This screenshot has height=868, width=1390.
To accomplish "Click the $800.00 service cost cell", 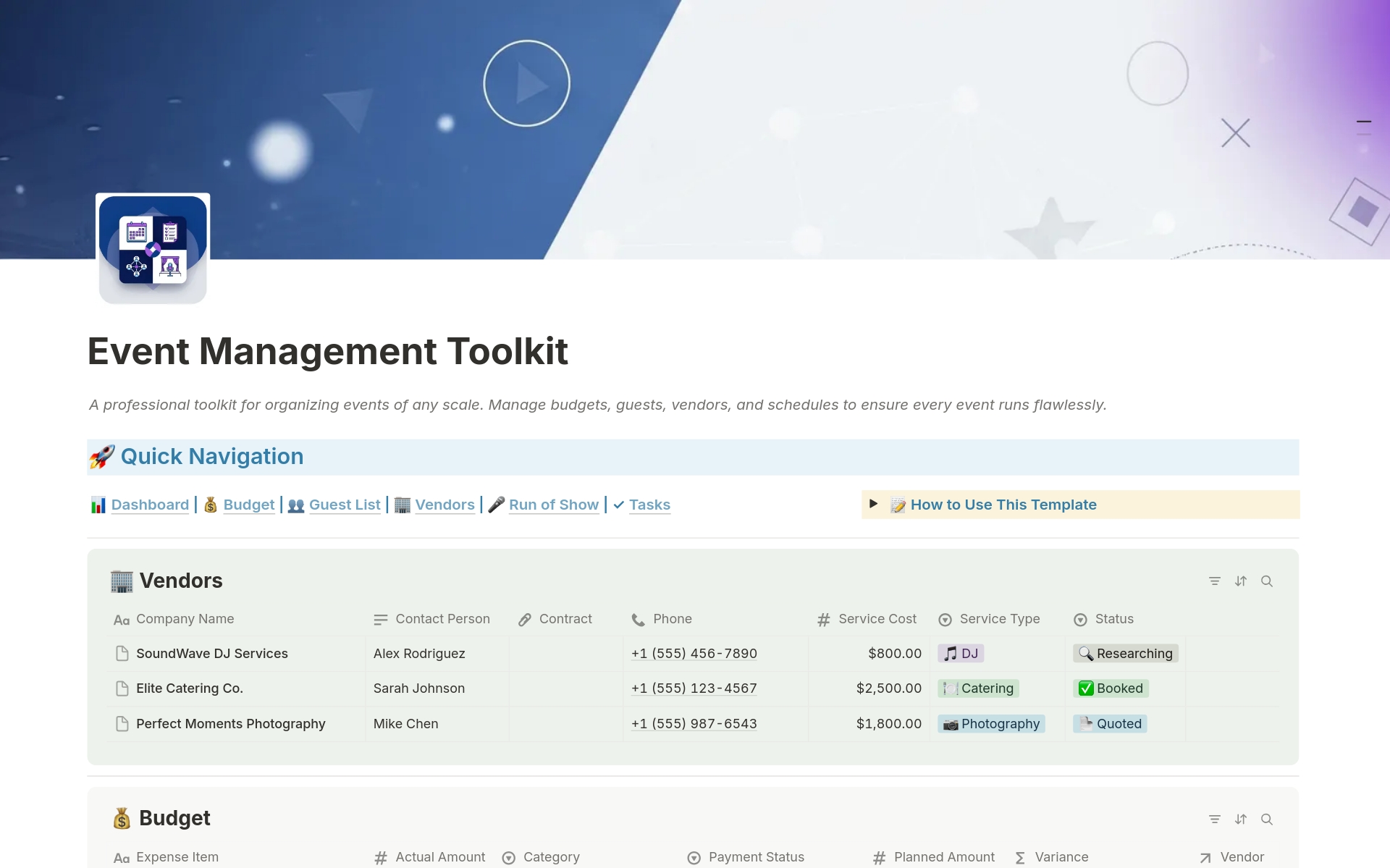I will (869, 654).
